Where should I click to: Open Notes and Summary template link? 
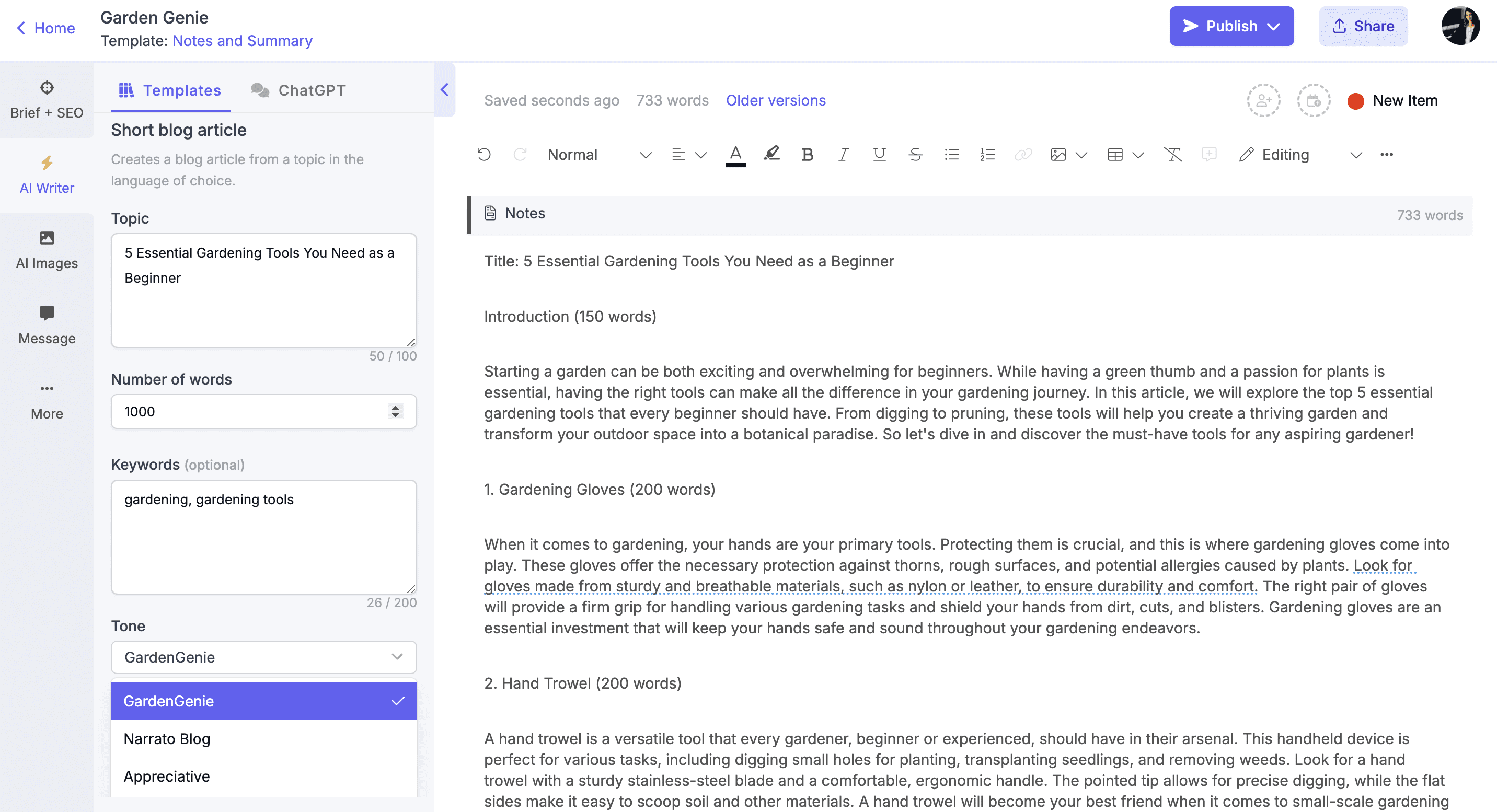click(243, 41)
